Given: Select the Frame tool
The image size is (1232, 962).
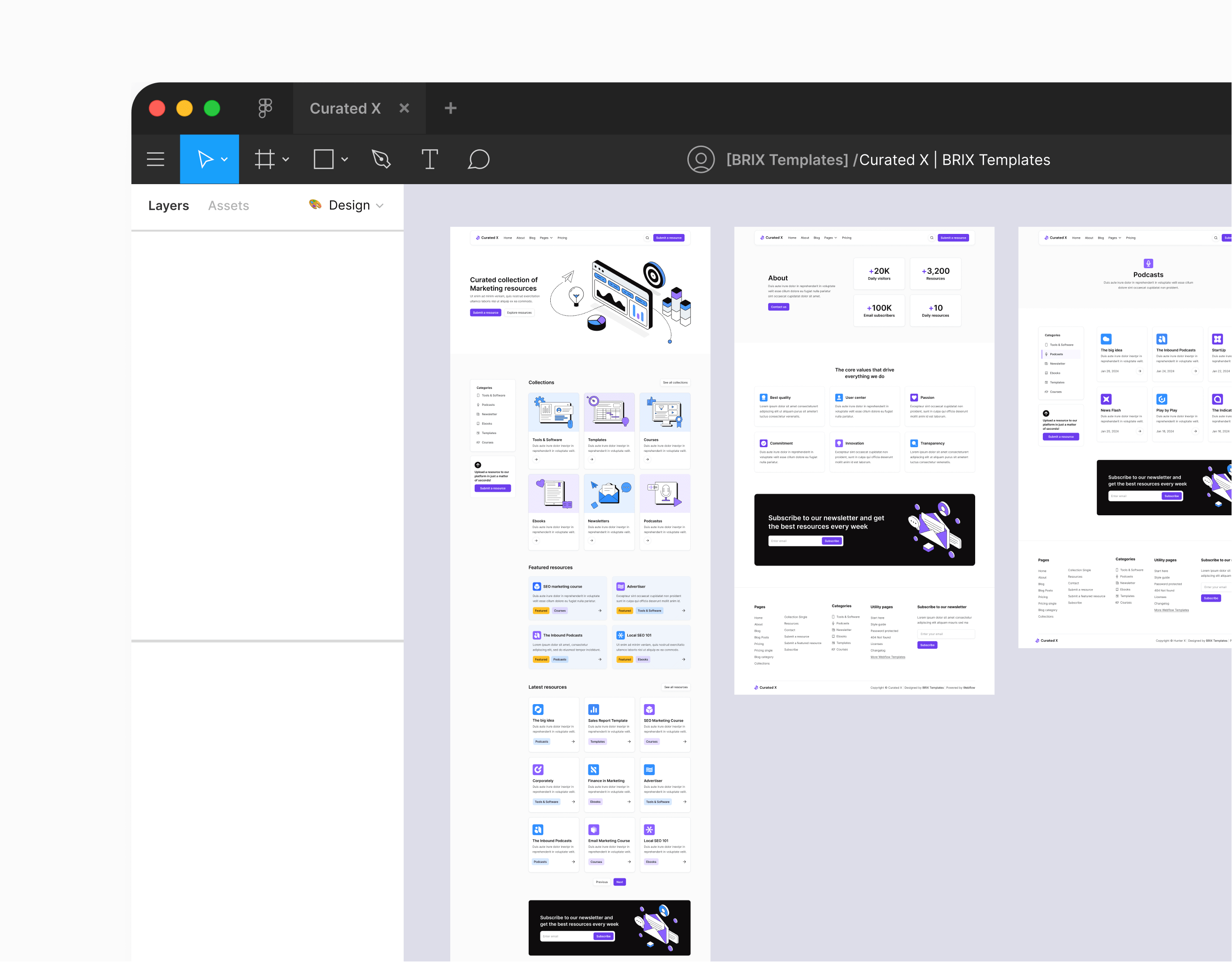Looking at the screenshot, I should point(264,159).
